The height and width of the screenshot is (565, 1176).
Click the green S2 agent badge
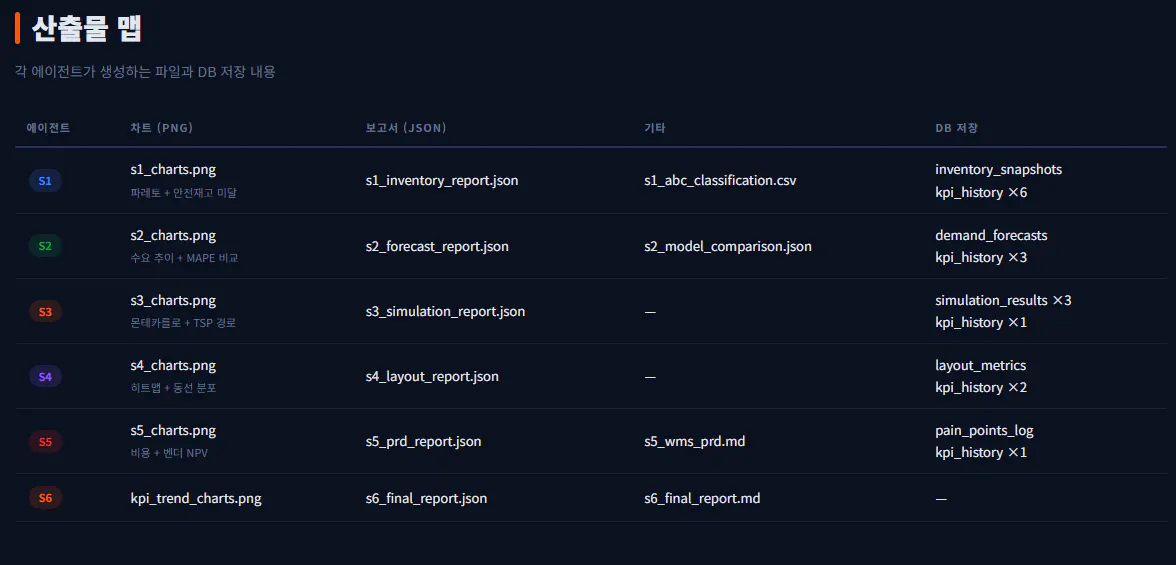tap(45, 246)
